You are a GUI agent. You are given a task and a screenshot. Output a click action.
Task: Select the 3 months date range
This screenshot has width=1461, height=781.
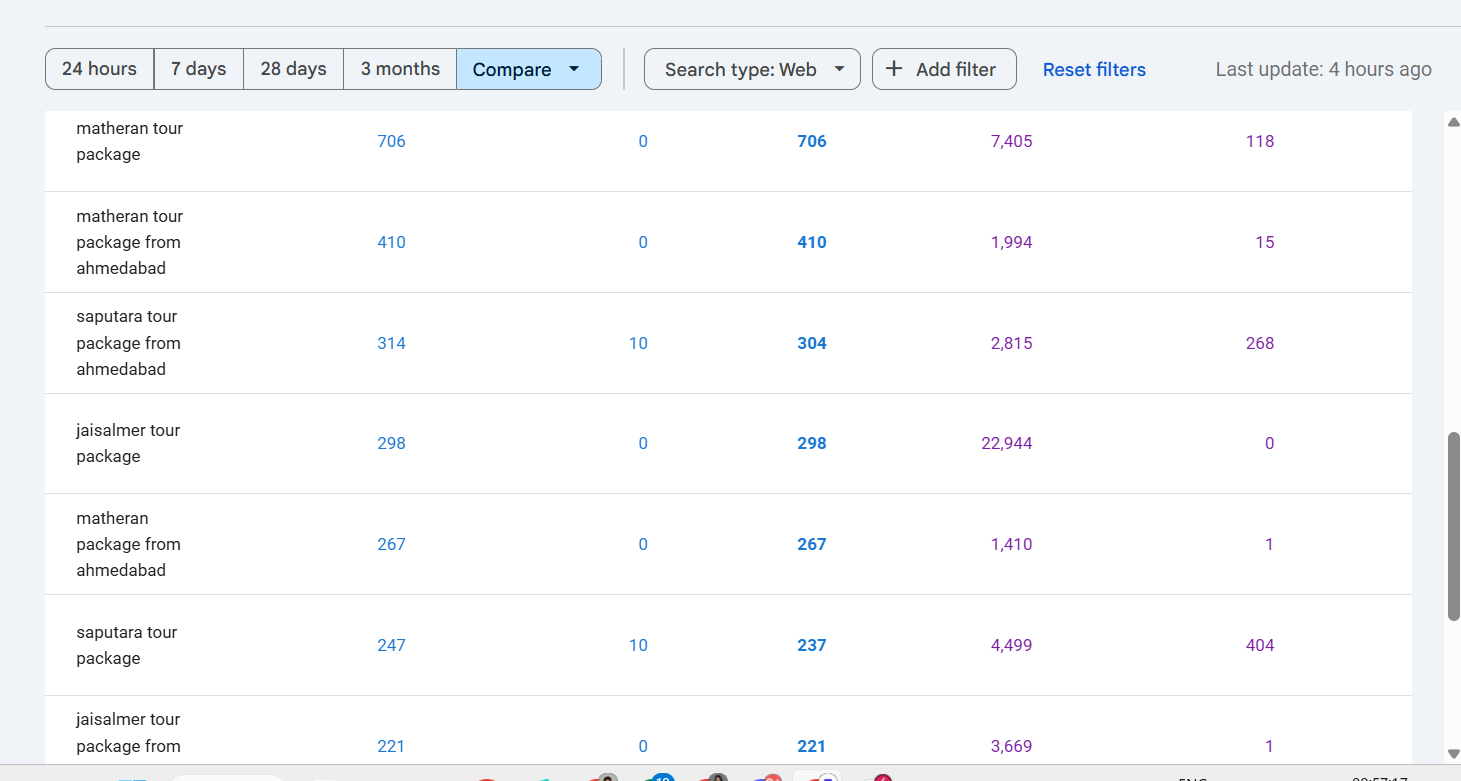[x=400, y=69]
